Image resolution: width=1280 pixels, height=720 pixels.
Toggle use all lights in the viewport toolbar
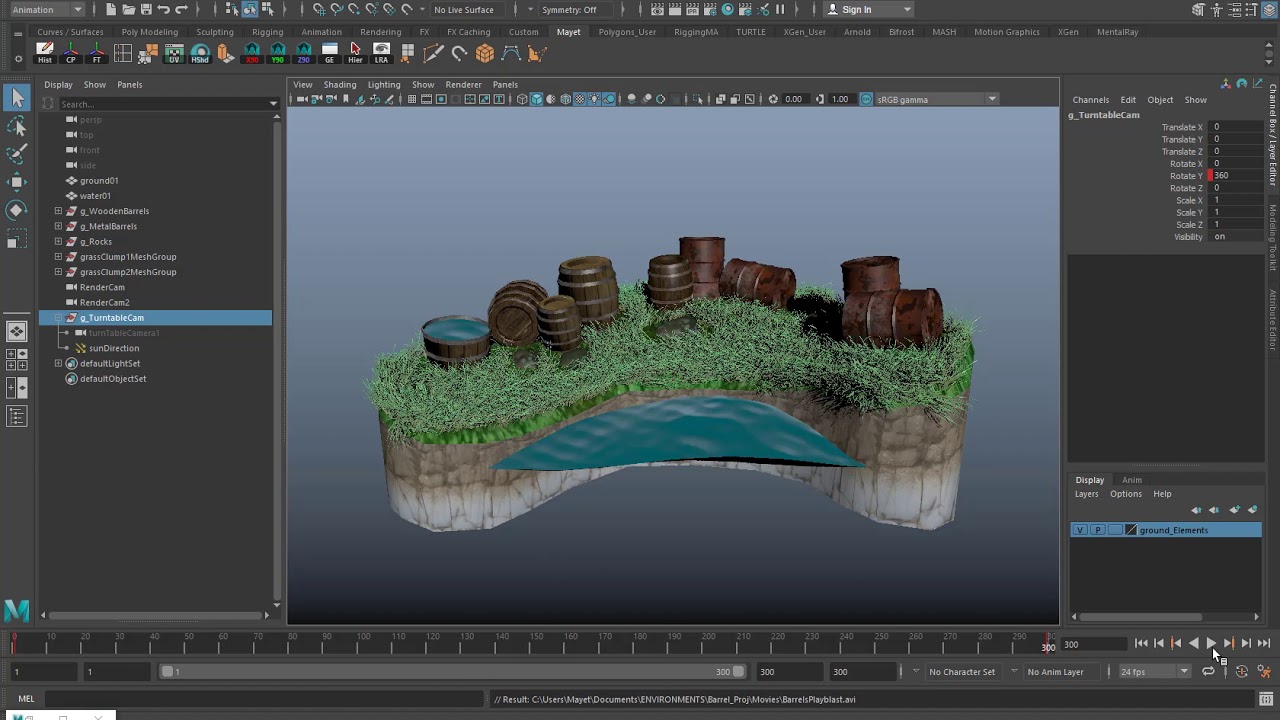point(594,99)
